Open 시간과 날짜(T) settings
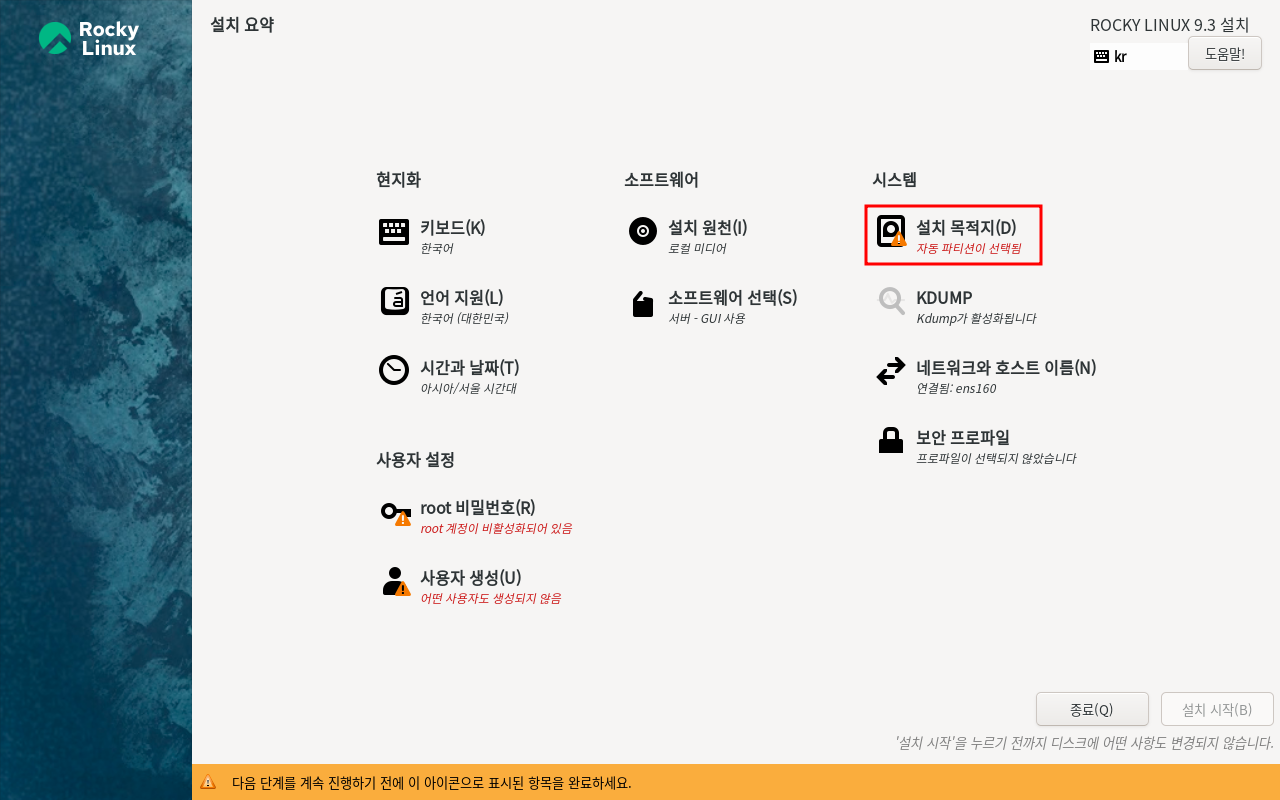The width and height of the screenshot is (1280, 800). tap(469, 367)
